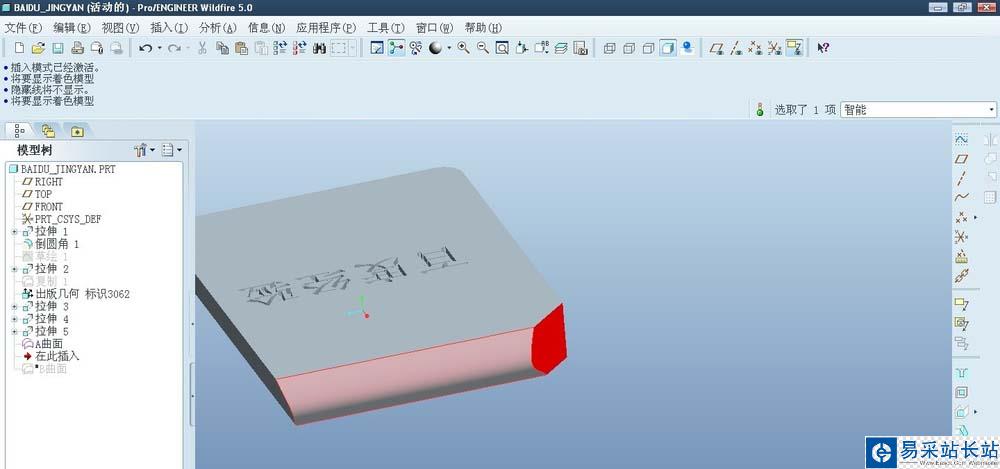The width and height of the screenshot is (1000, 469).
Task: Select 倒圆角 1 in the model tree
Action: [51, 244]
